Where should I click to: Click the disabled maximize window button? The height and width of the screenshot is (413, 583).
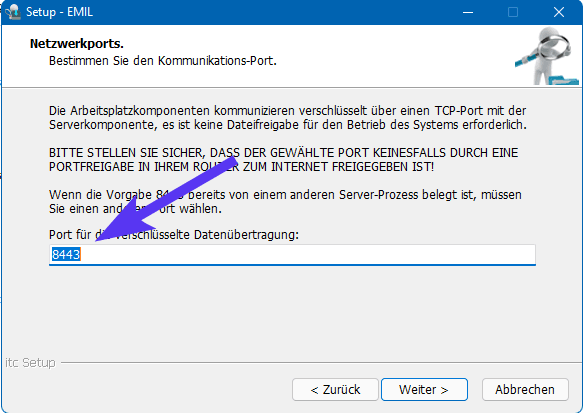click(x=513, y=12)
